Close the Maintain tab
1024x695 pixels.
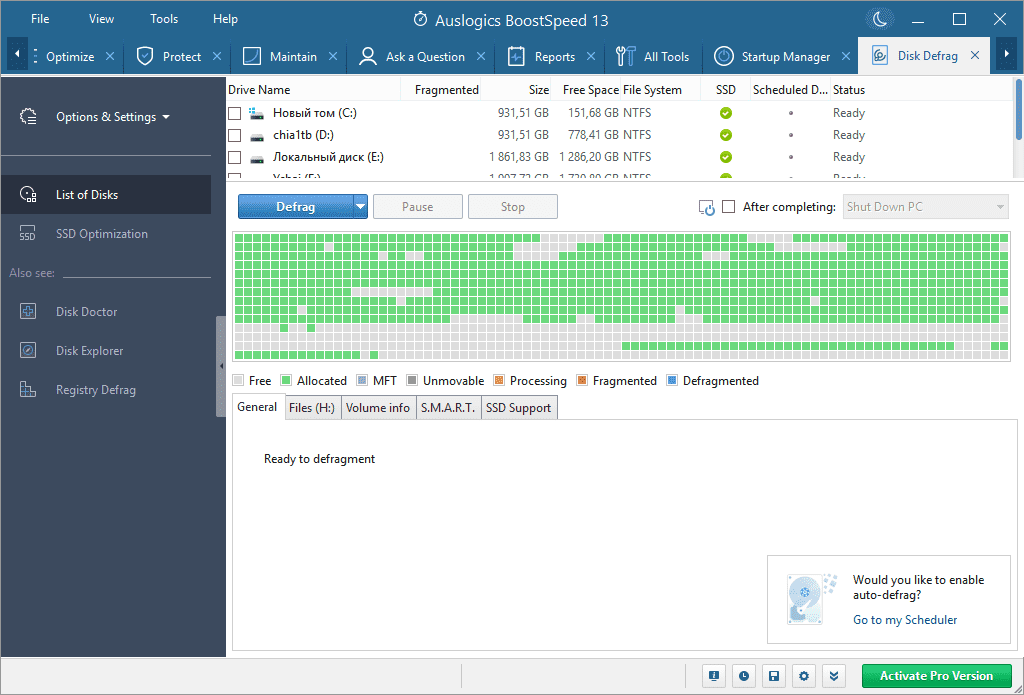click(332, 56)
